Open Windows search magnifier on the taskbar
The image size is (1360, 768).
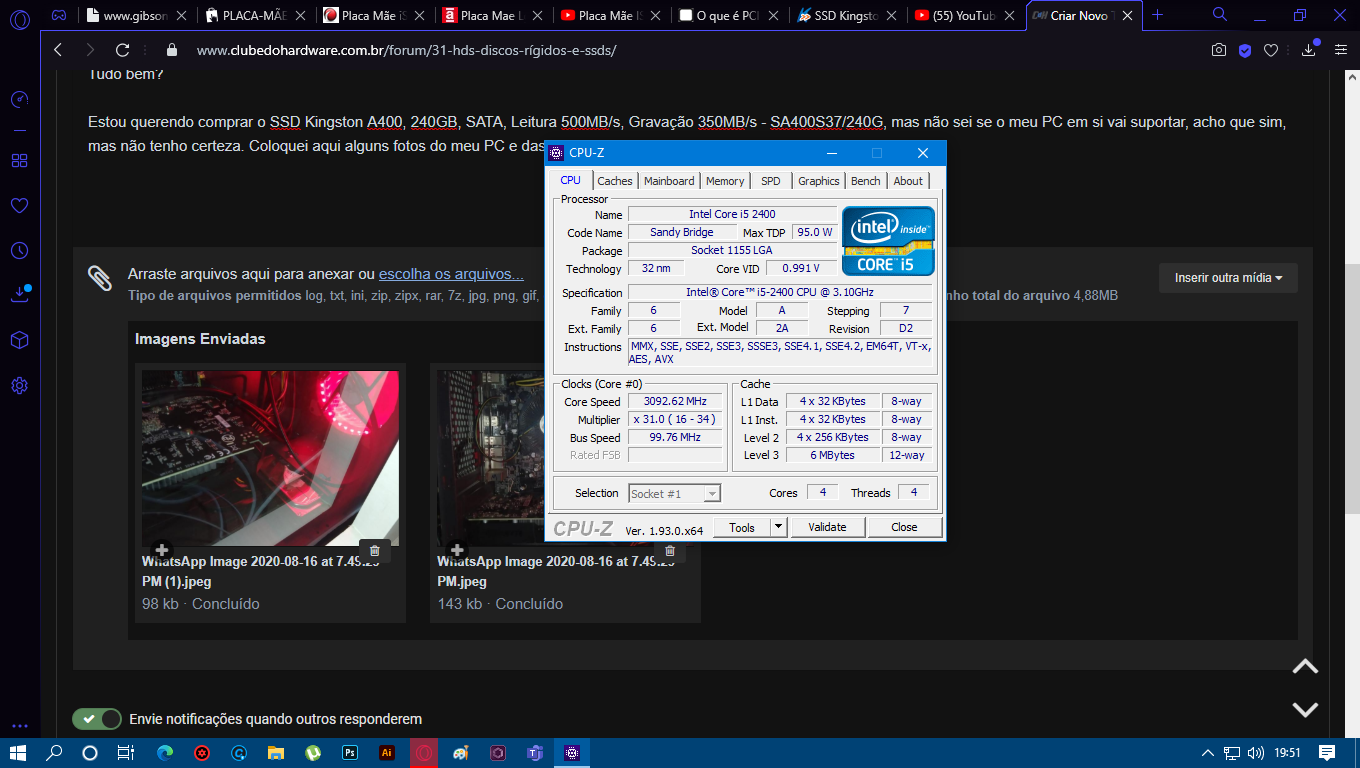pos(55,753)
